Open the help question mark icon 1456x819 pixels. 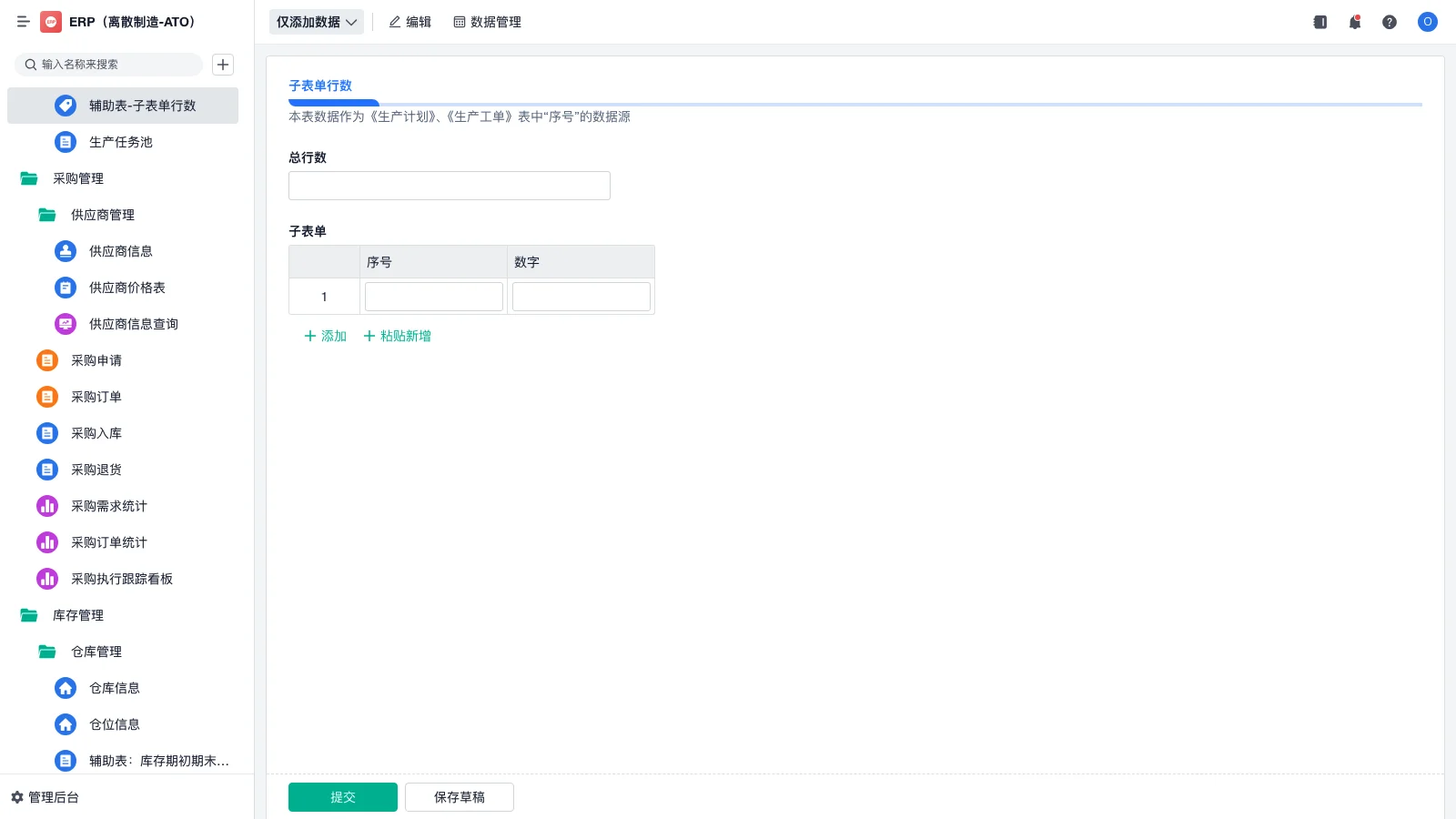[x=1389, y=22]
